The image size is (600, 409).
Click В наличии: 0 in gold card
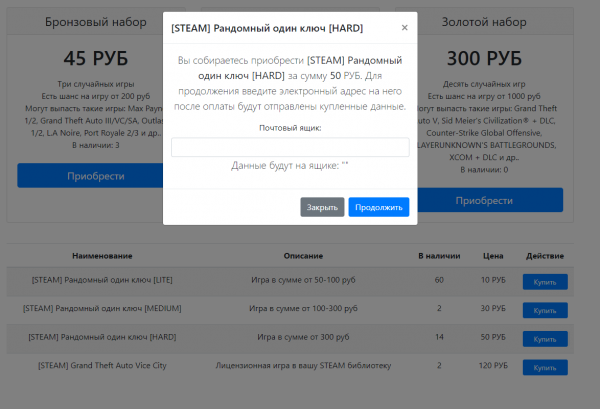tap(484, 169)
